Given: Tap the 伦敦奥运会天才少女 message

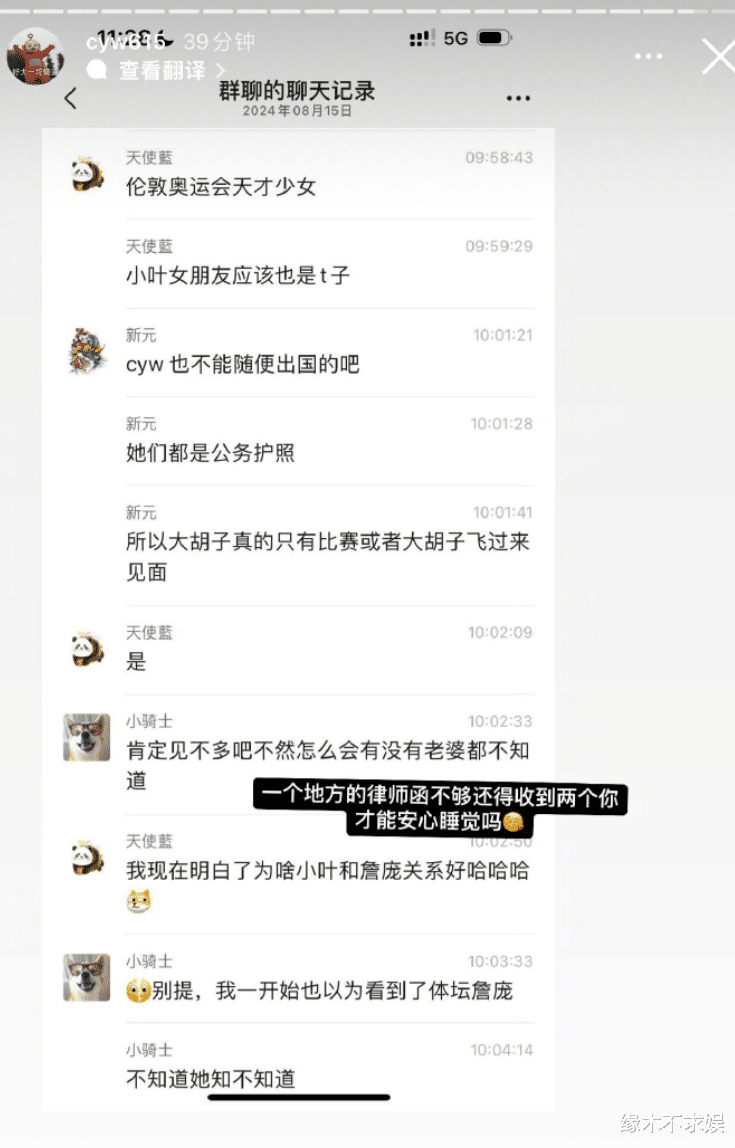Looking at the screenshot, I should 221,187.
